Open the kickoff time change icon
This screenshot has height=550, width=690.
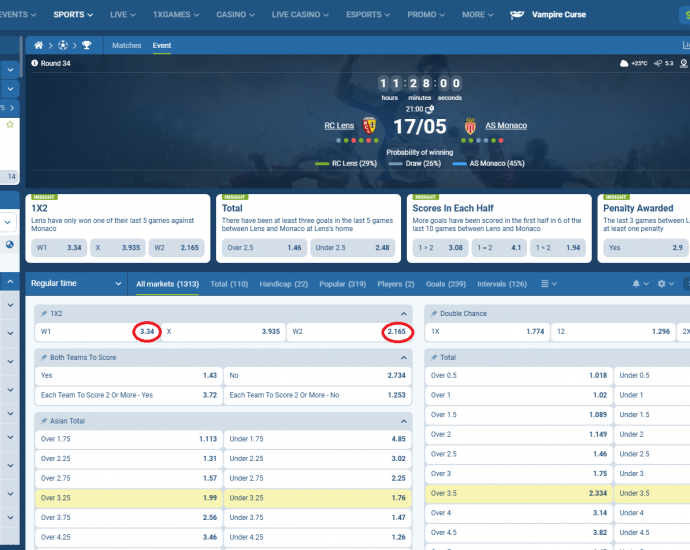pyautogui.click(x=430, y=109)
